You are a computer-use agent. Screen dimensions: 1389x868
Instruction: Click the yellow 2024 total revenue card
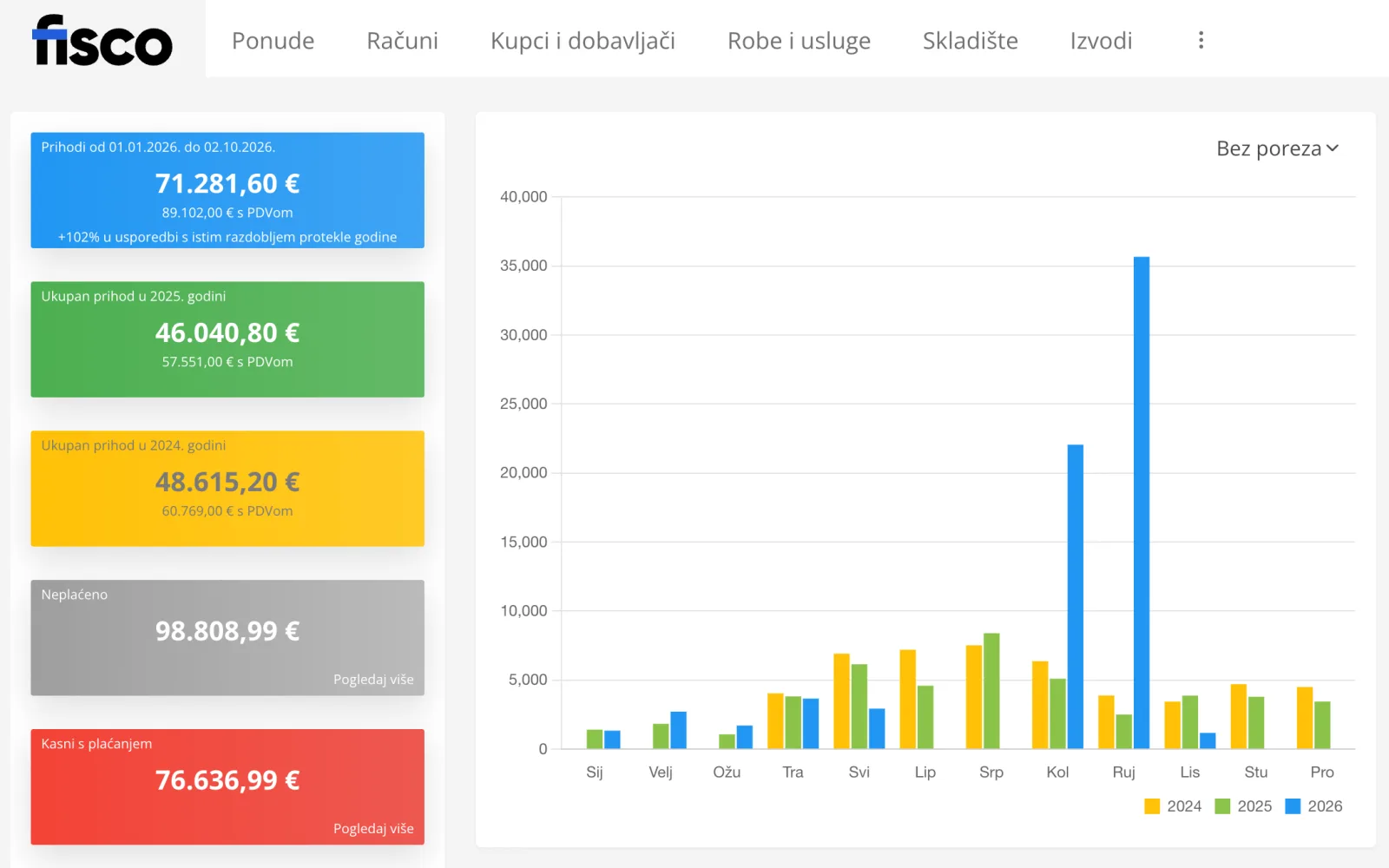(227, 489)
